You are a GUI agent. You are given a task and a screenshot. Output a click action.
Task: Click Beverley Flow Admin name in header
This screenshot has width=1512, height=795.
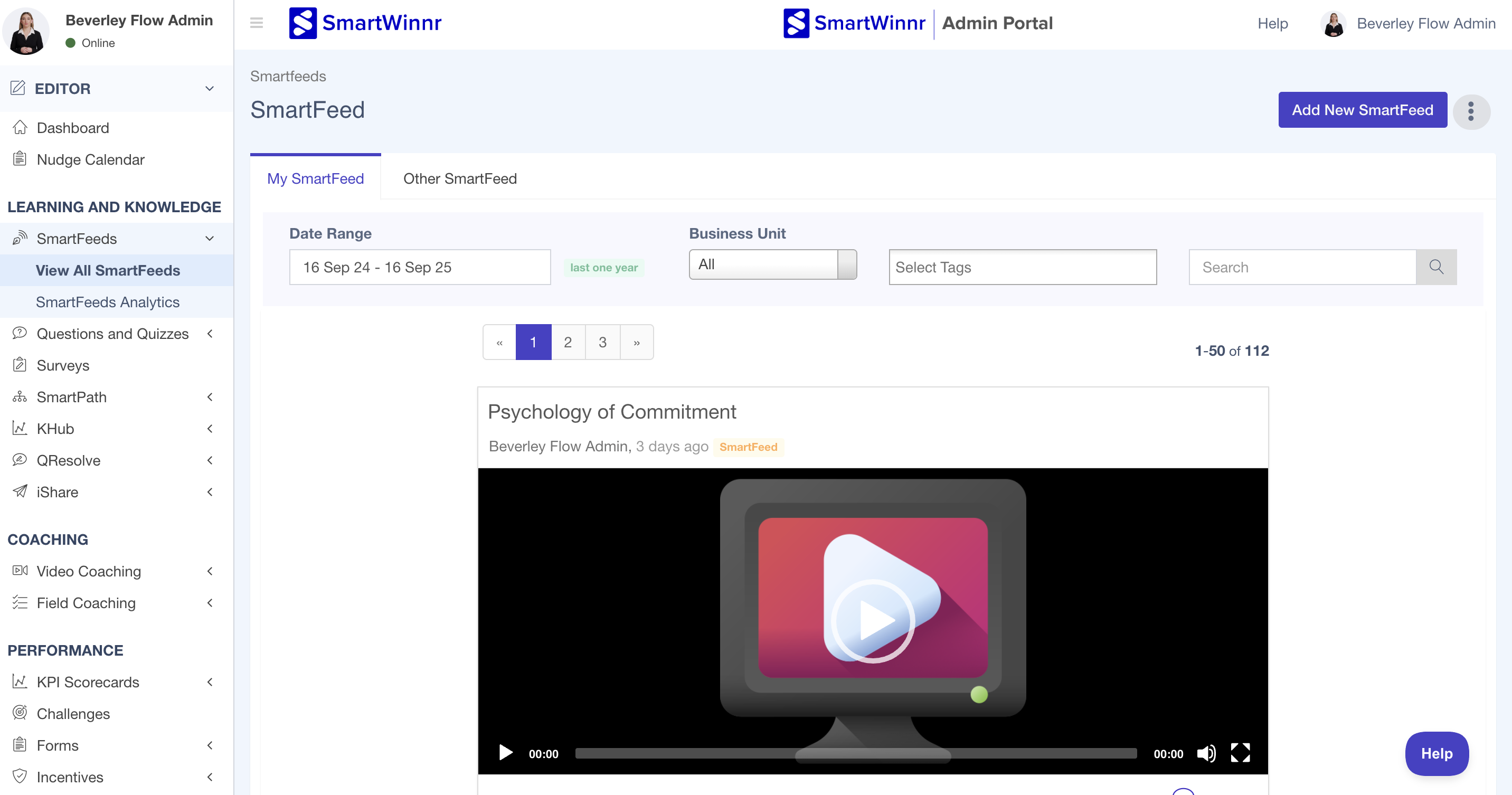[1426, 23]
